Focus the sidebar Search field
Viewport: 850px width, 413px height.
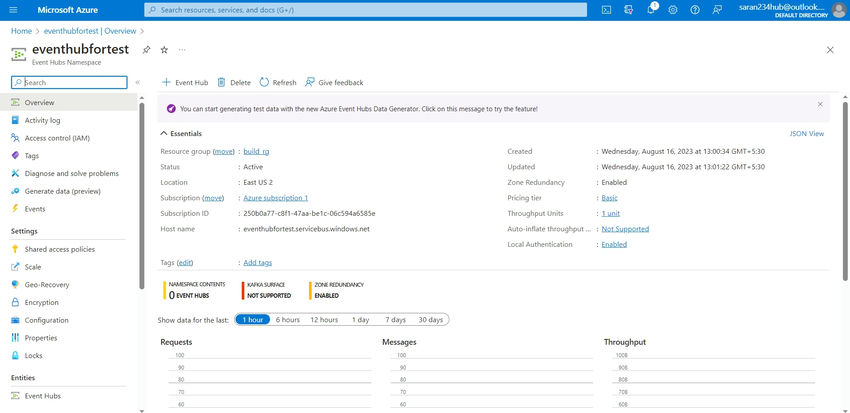pyautogui.click(x=69, y=82)
